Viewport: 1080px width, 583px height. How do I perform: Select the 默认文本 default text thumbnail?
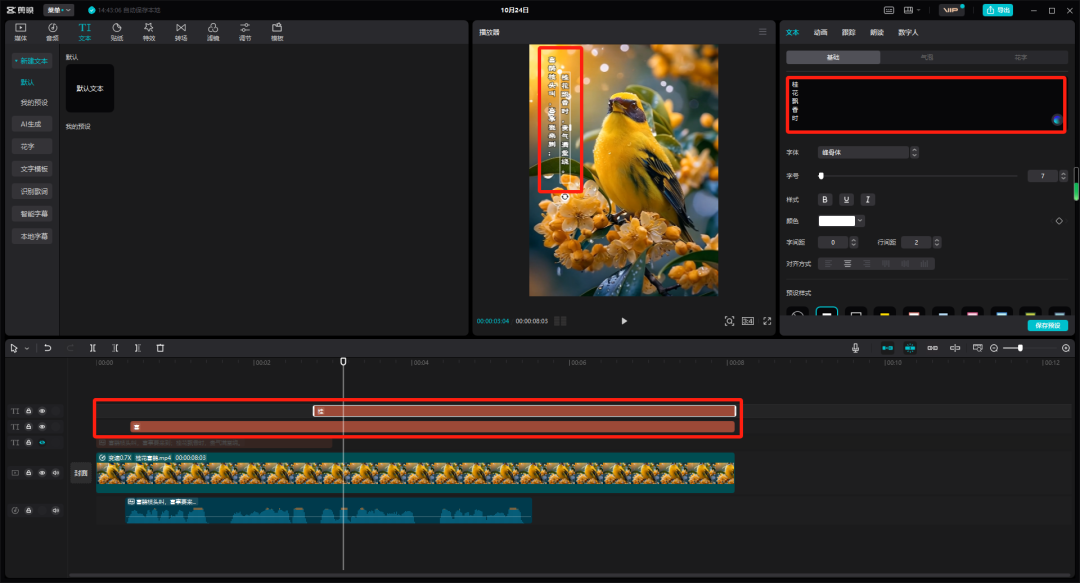tap(90, 89)
